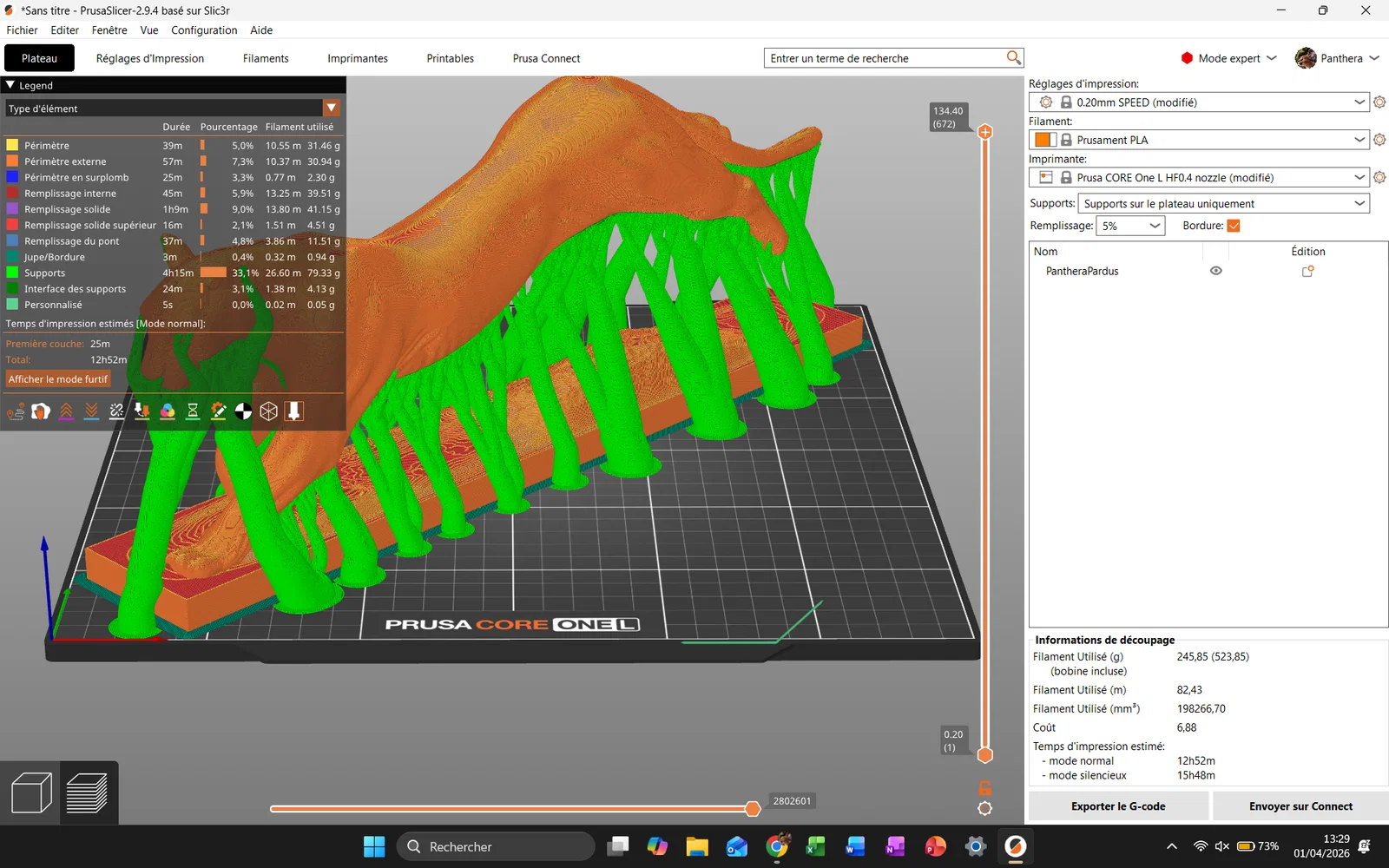Viewport: 1389px width, 868px height.
Task: Open Microsoft Excel from the taskbar
Action: pos(816,846)
